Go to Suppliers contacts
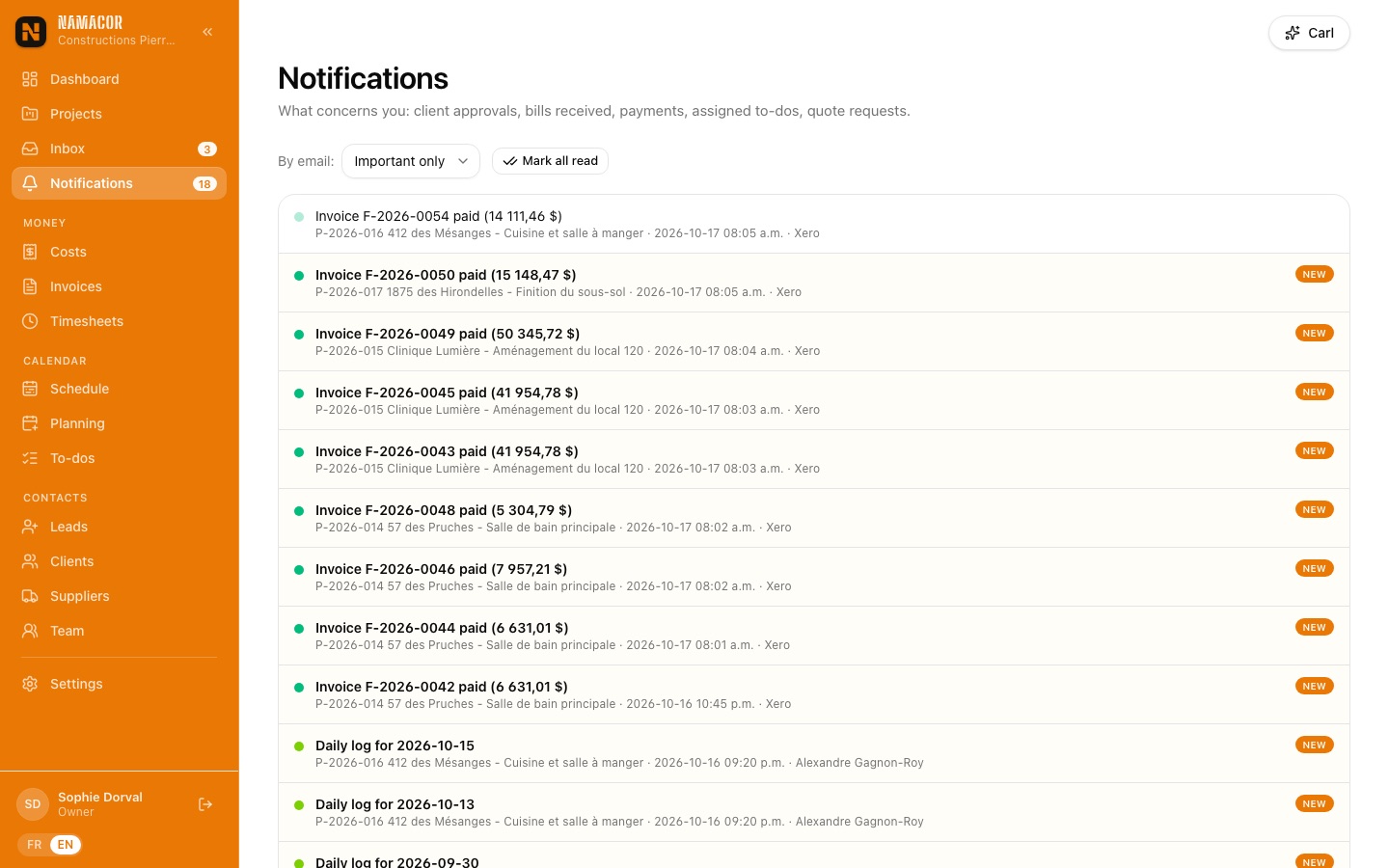 pyautogui.click(x=119, y=596)
